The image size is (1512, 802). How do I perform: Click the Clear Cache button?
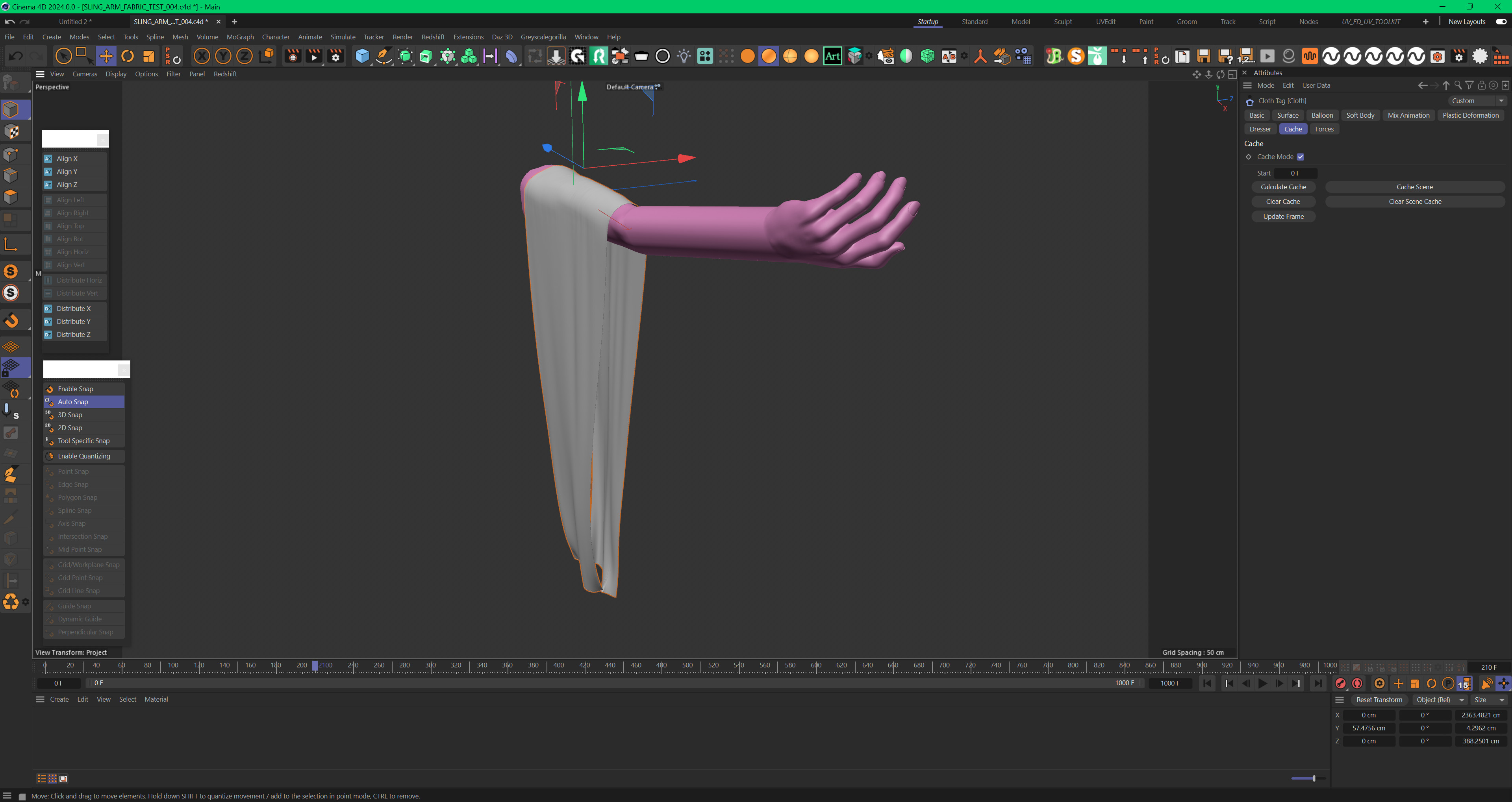1283,202
